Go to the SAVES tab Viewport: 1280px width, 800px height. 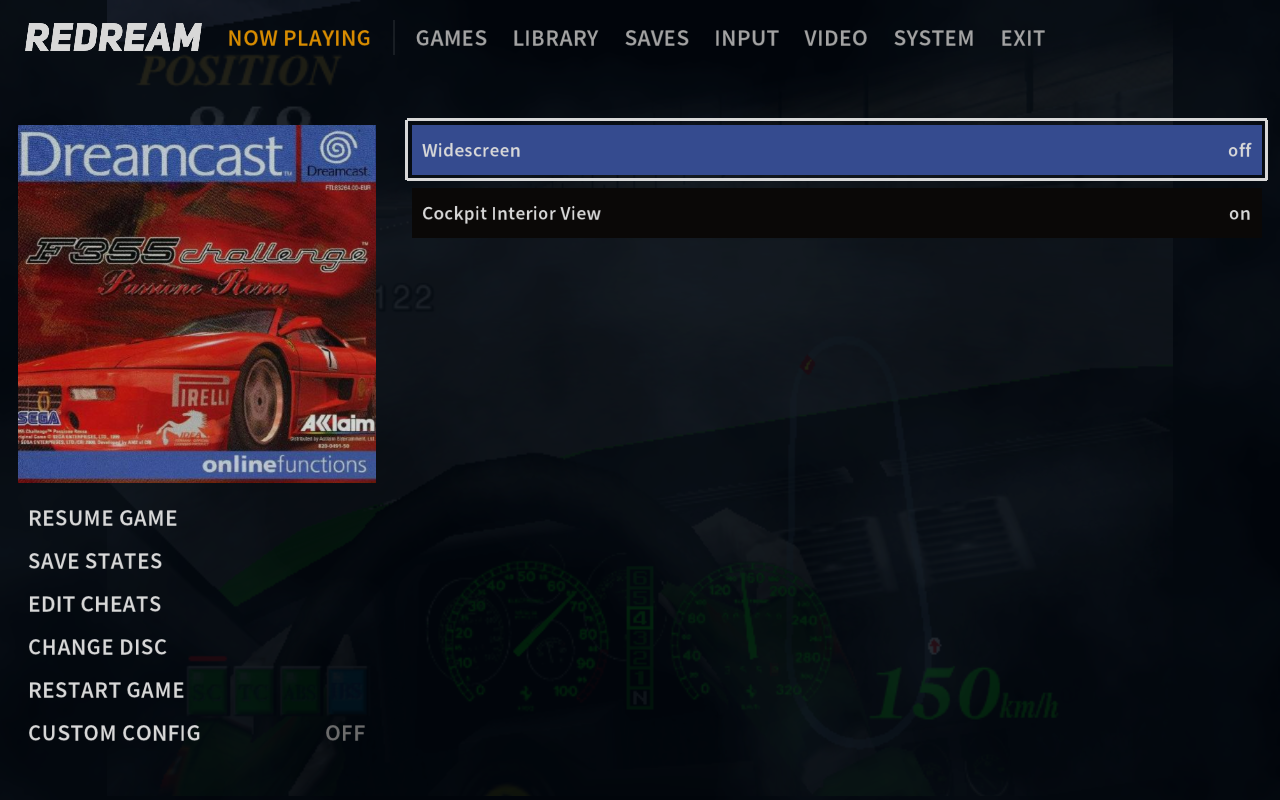[x=656, y=38]
